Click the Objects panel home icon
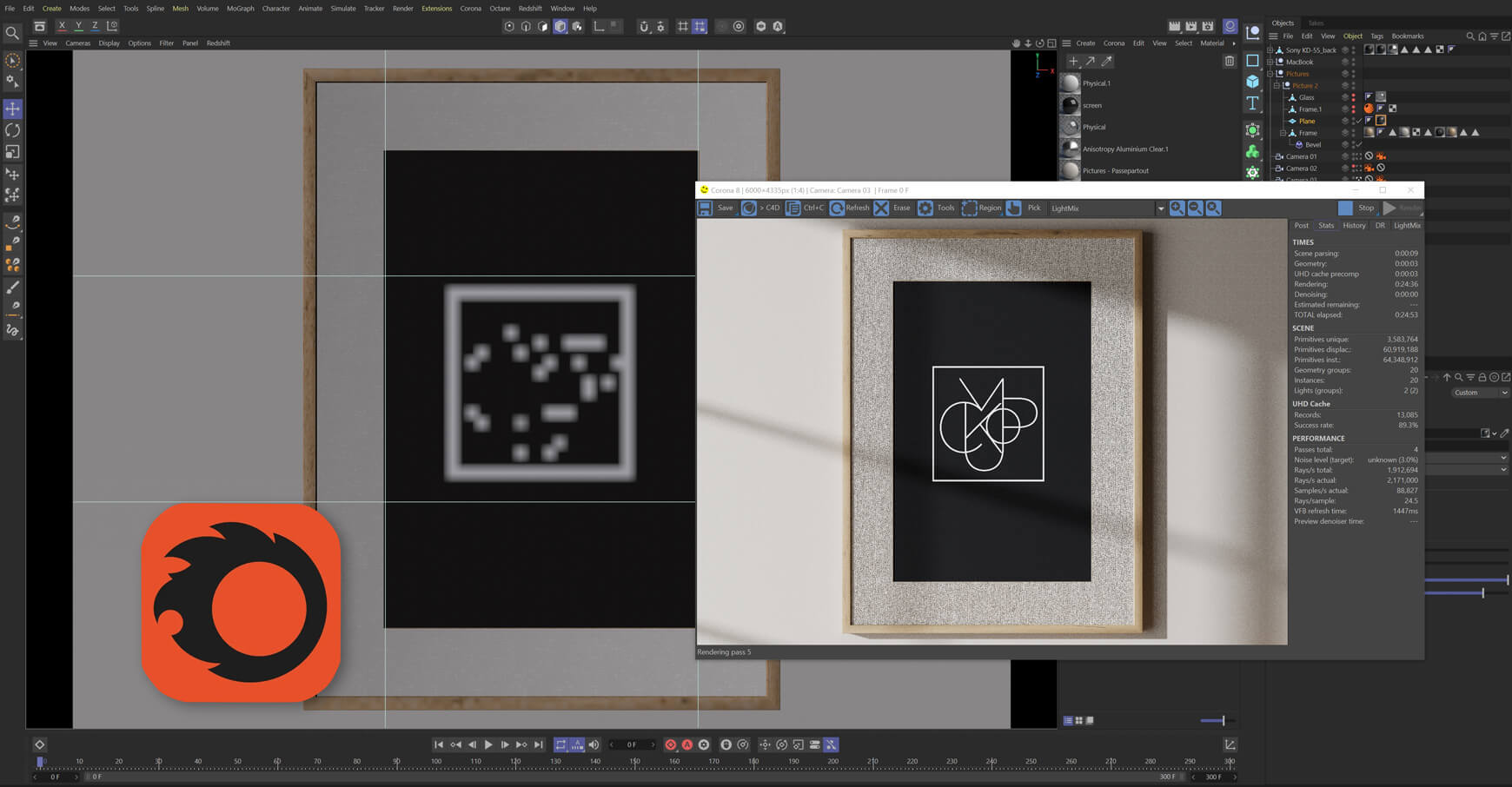This screenshot has width=1512, height=787. pyautogui.click(x=1482, y=36)
